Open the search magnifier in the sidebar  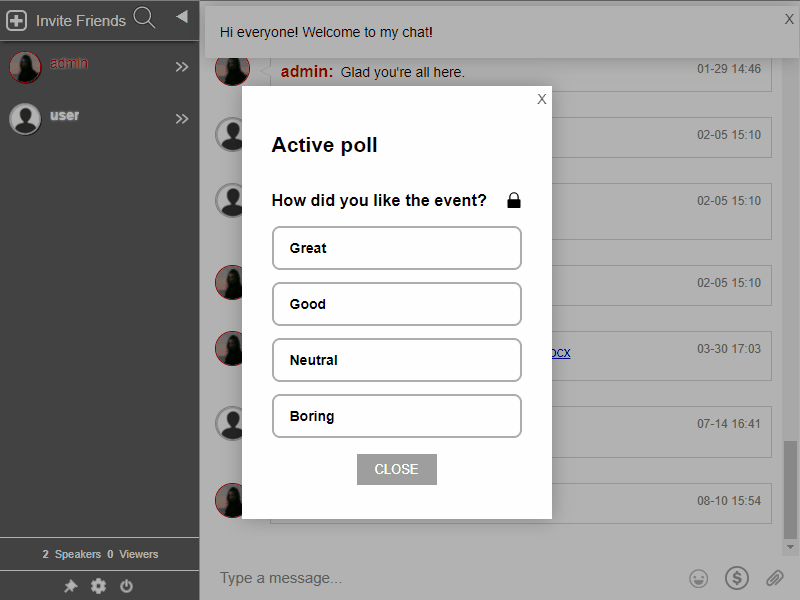pos(144,18)
